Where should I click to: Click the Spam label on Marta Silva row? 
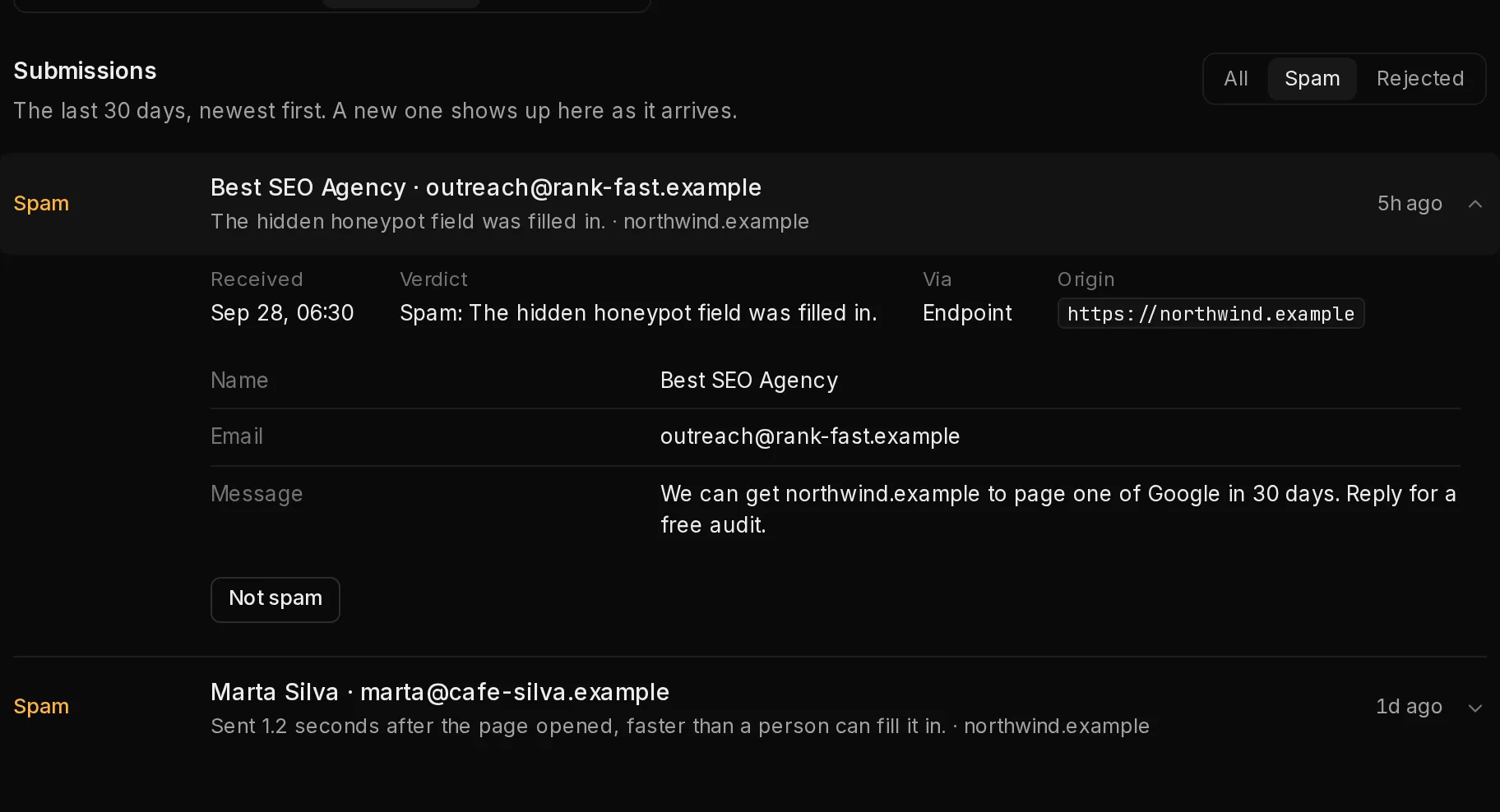tap(41, 706)
